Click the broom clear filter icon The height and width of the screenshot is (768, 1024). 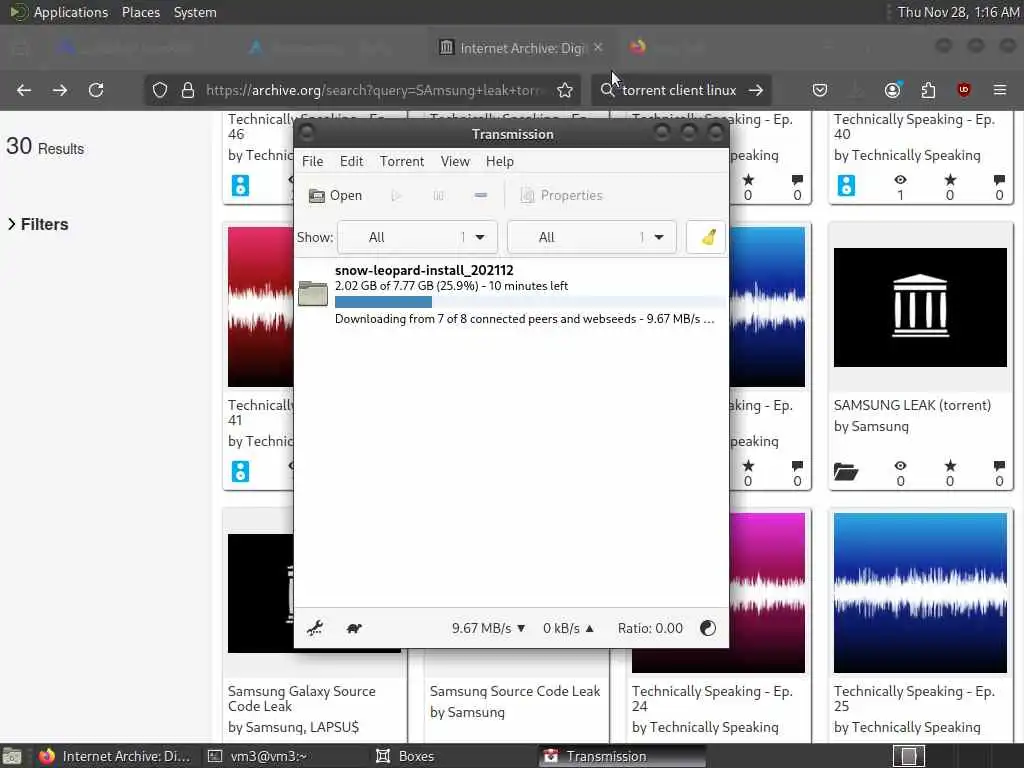[x=708, y=237]
